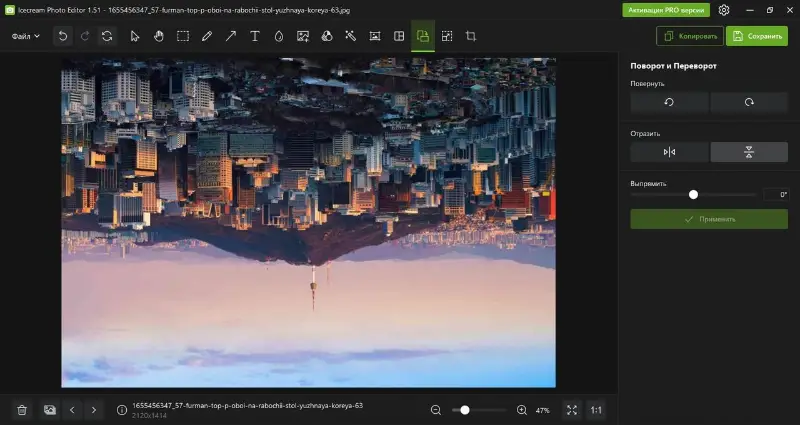Viewport: 800px width, 425px height.
Task: Select the Pencil draw tool
Action: 207,36
